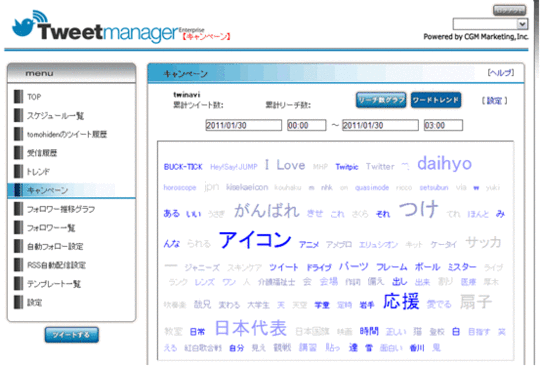Click the end time field 03:00
This screenshot has height=366, width=540.
[x=443, y=125]
